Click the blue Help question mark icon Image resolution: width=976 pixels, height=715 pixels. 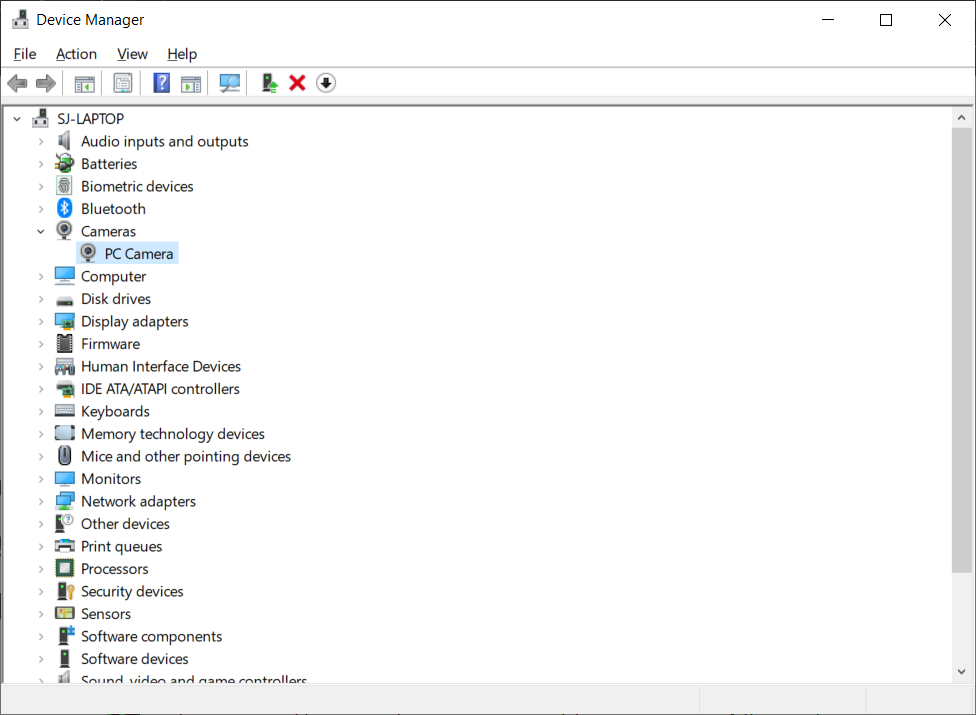pos(161,83)
